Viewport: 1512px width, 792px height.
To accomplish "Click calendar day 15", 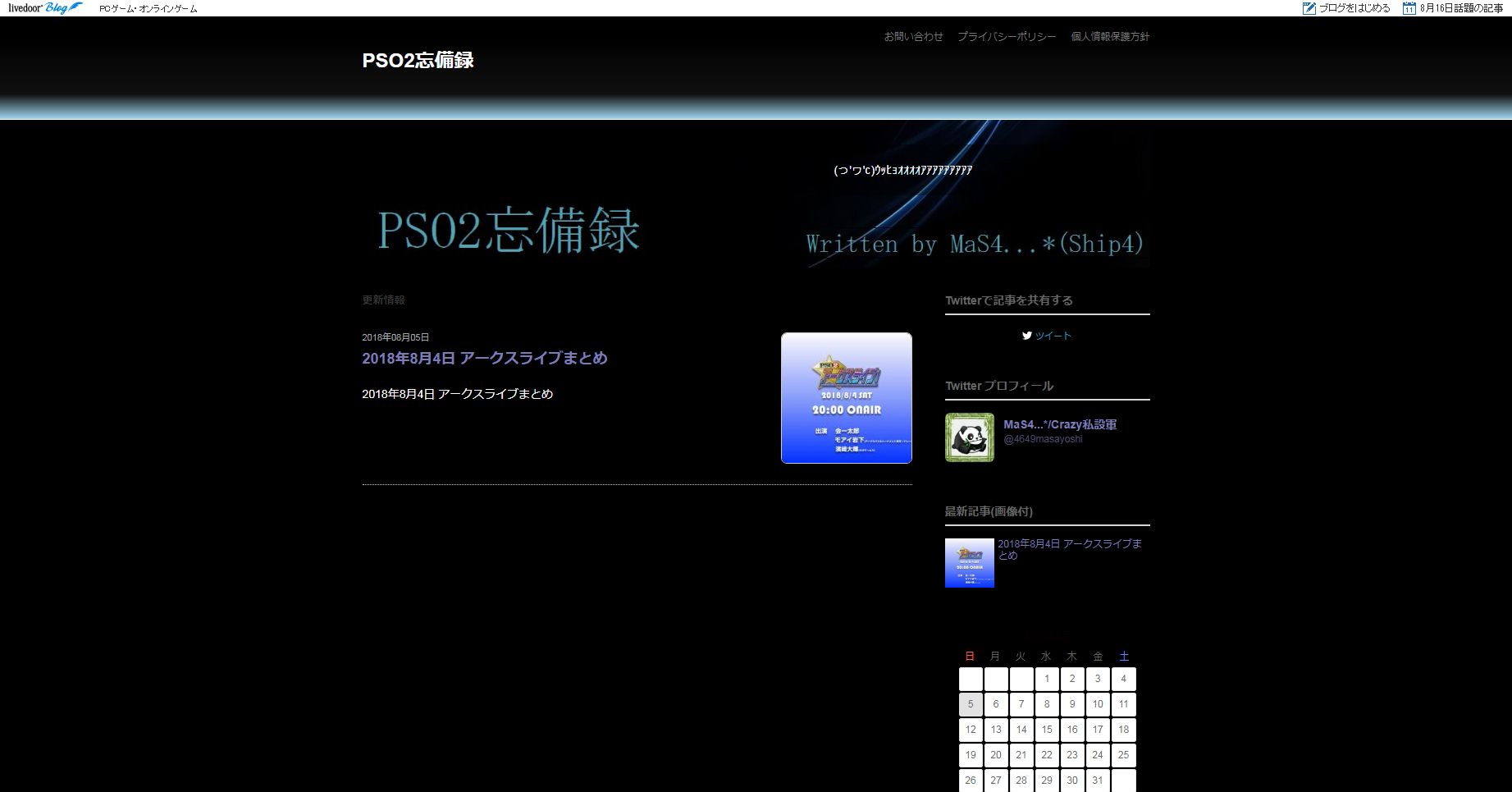I will (1047, 730).
